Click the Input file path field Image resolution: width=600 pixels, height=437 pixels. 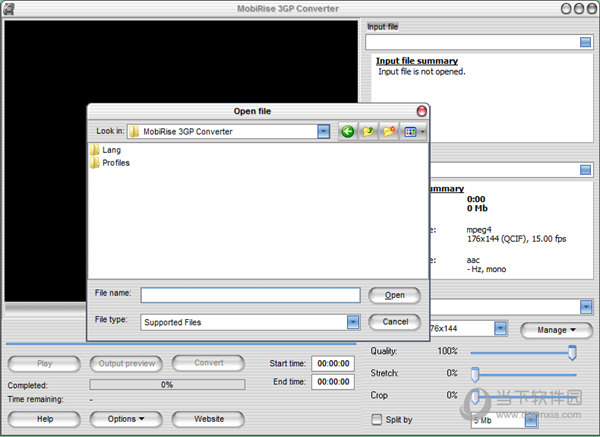(472, 42)
